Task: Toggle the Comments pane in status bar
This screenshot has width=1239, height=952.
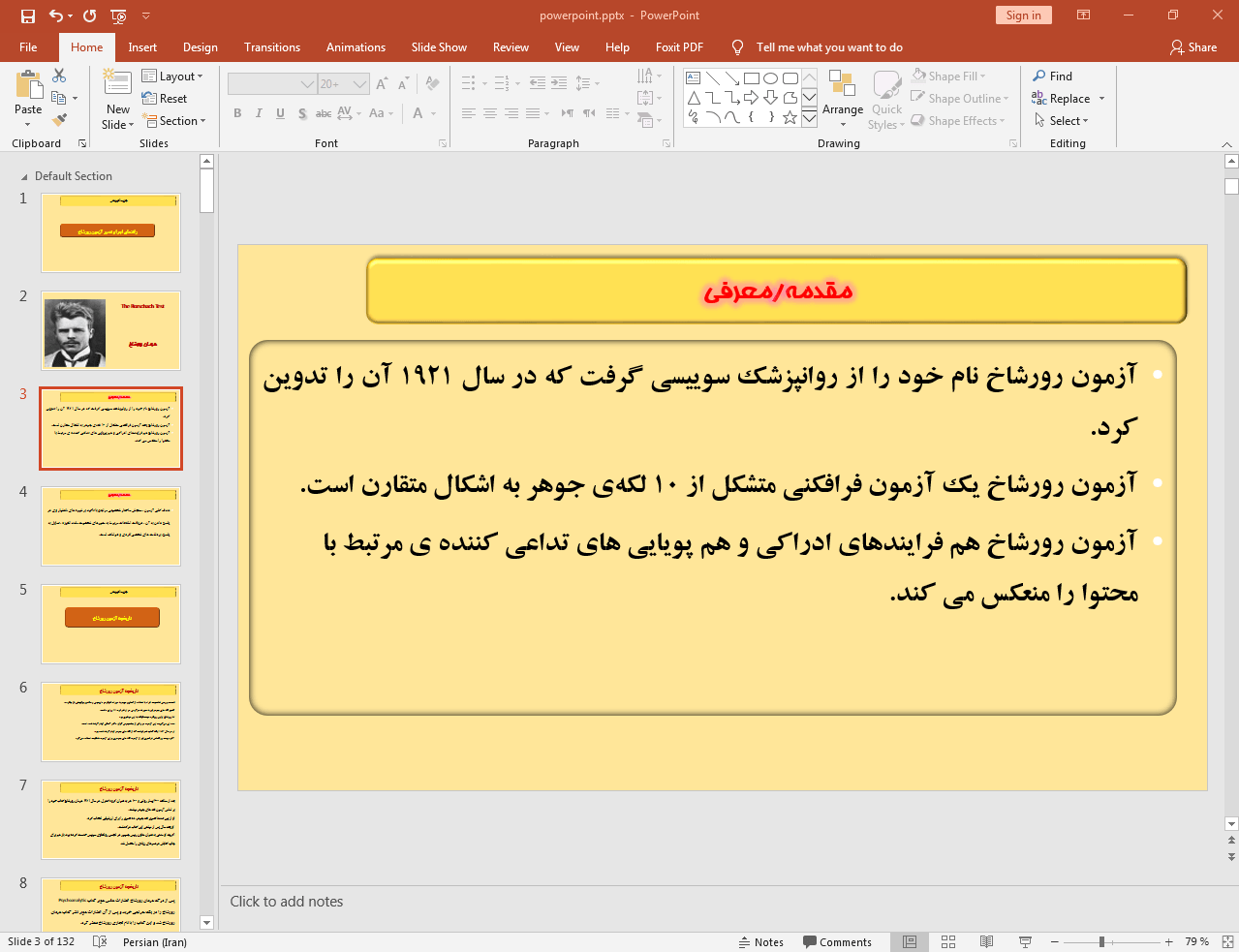Action: (837, 941)
